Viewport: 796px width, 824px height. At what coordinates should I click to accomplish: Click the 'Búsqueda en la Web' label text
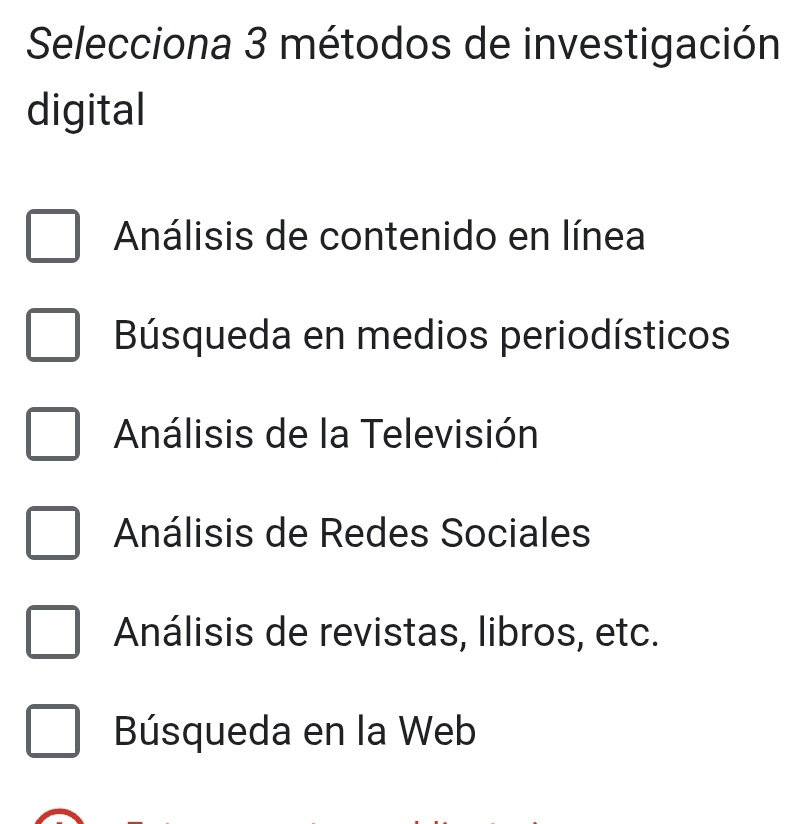[x=294, y=732]
